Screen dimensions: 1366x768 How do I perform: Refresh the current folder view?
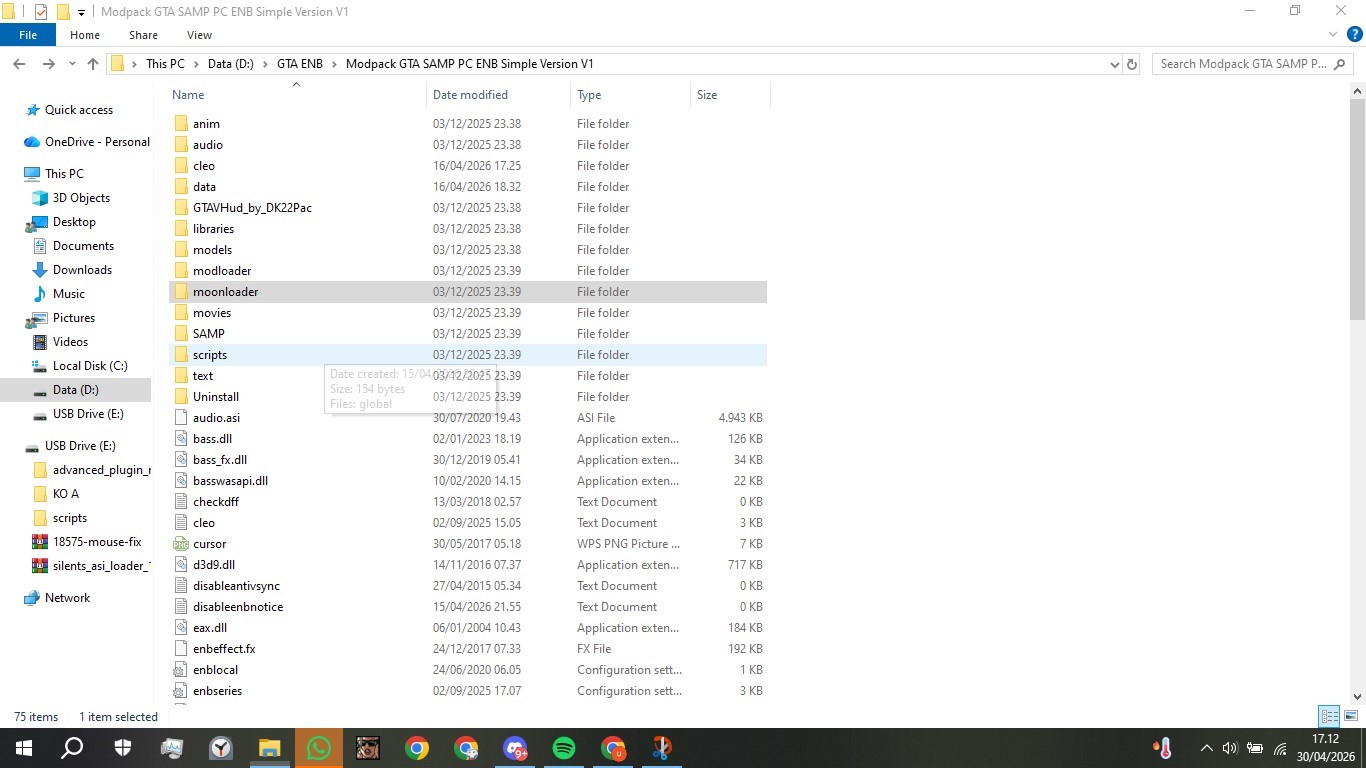pyautogui.click(x=1132, y=64)
